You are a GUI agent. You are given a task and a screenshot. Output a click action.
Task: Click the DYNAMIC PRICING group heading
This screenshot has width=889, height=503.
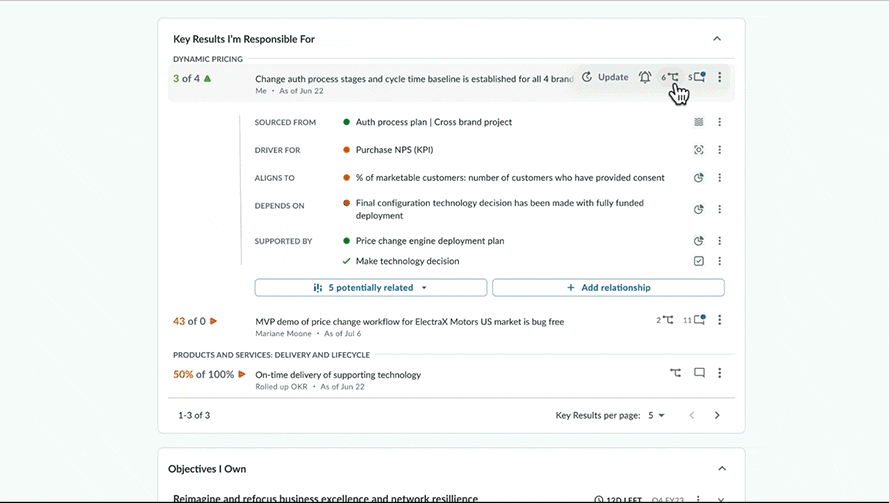[208, 59]
